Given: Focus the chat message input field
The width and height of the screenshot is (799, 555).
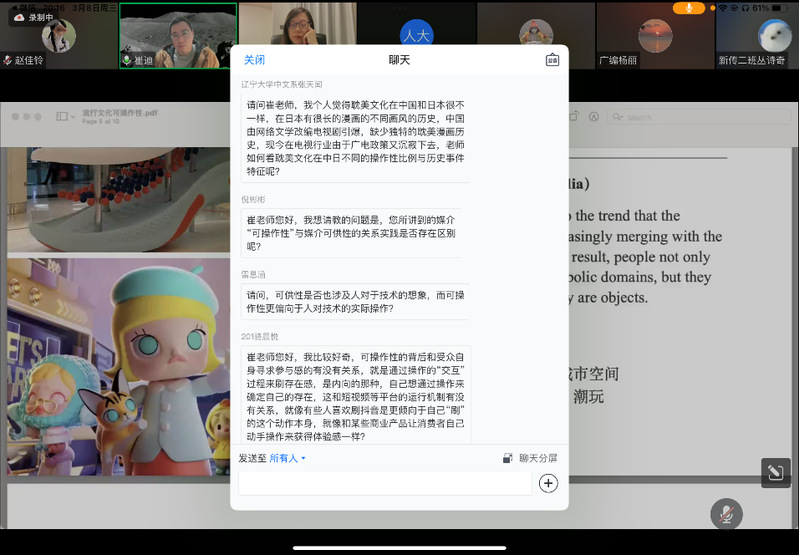Looking at the screenshot, I should (385, 483).
